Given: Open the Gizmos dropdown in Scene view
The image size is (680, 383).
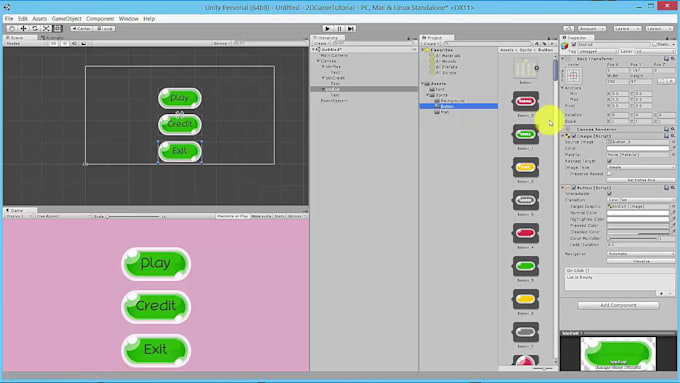Looking at the screenshot, I should pyautogui.click(x=221, y=44).
